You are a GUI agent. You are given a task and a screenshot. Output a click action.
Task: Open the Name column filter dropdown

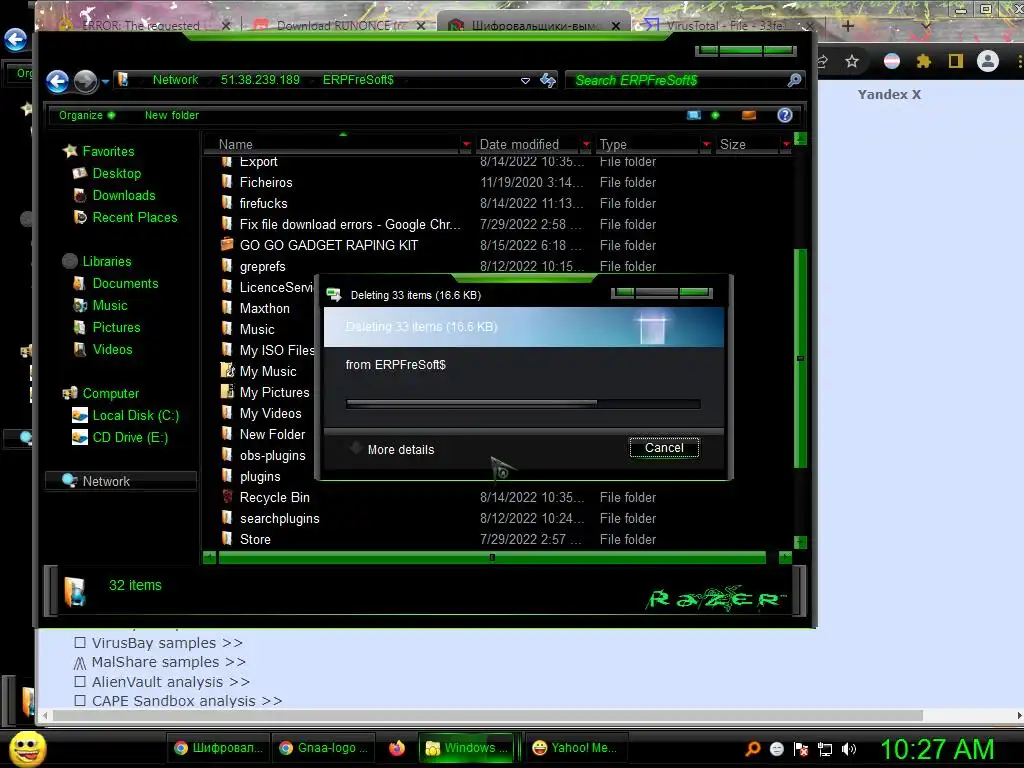click(466, 144)
